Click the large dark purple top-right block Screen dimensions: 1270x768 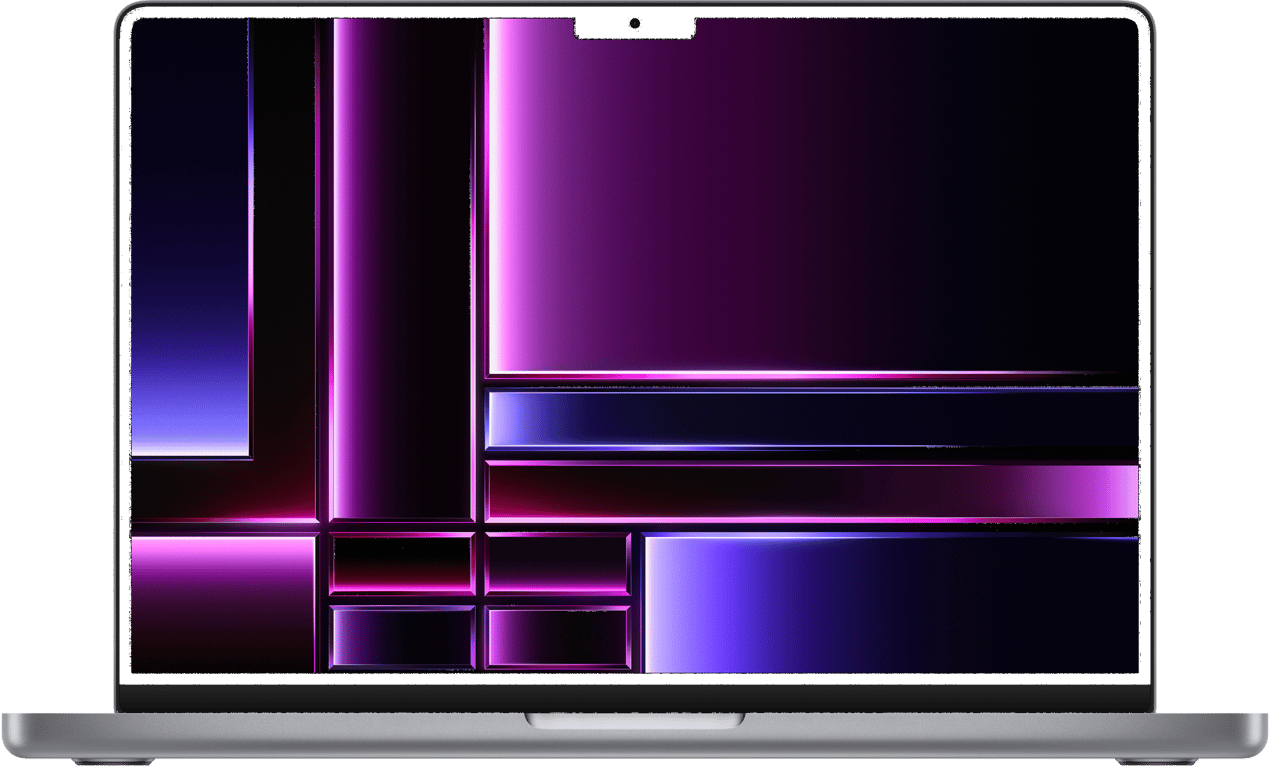click(850, 190)
